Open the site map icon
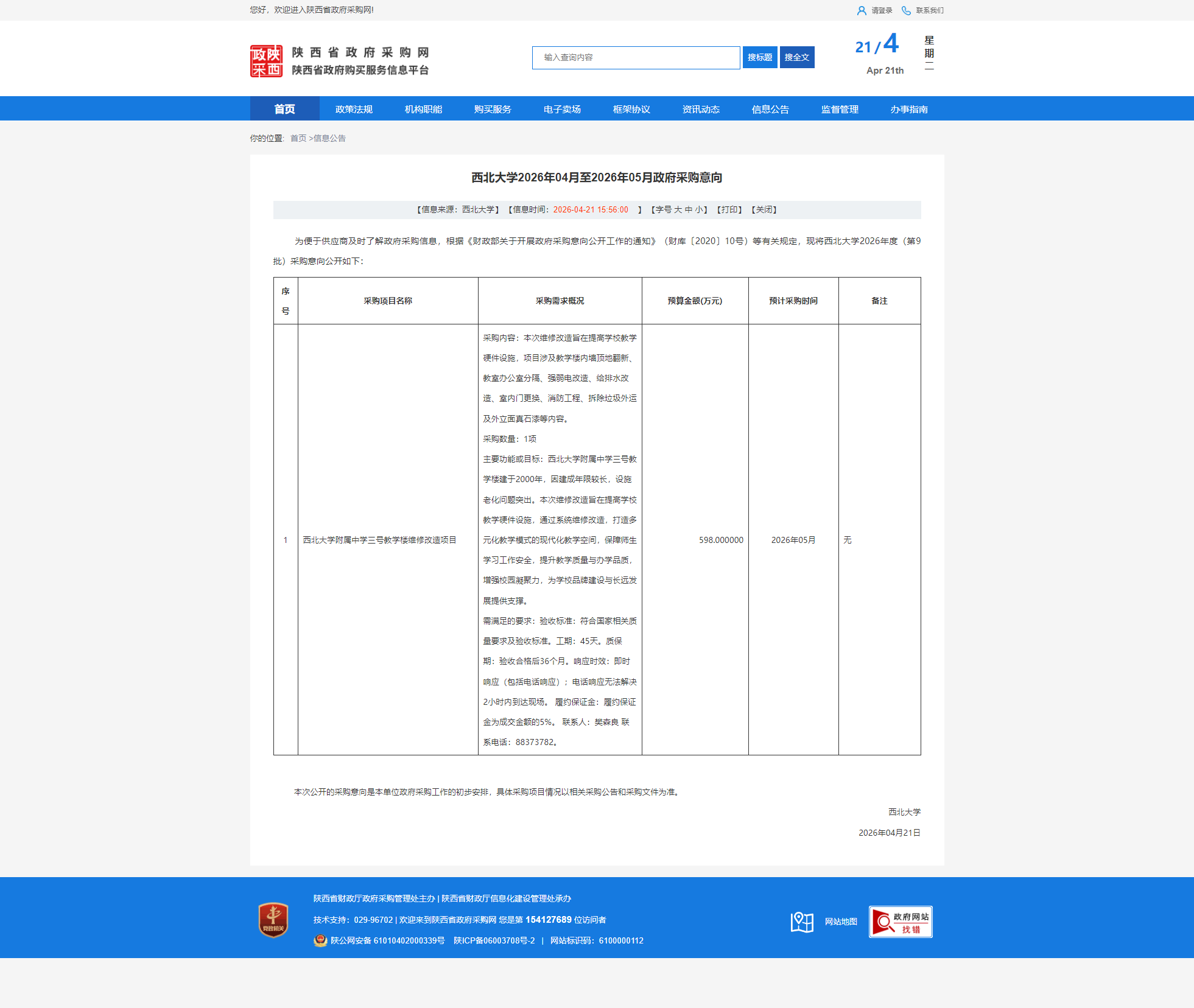This screenshot has width=1194, height=1008. 802,922
